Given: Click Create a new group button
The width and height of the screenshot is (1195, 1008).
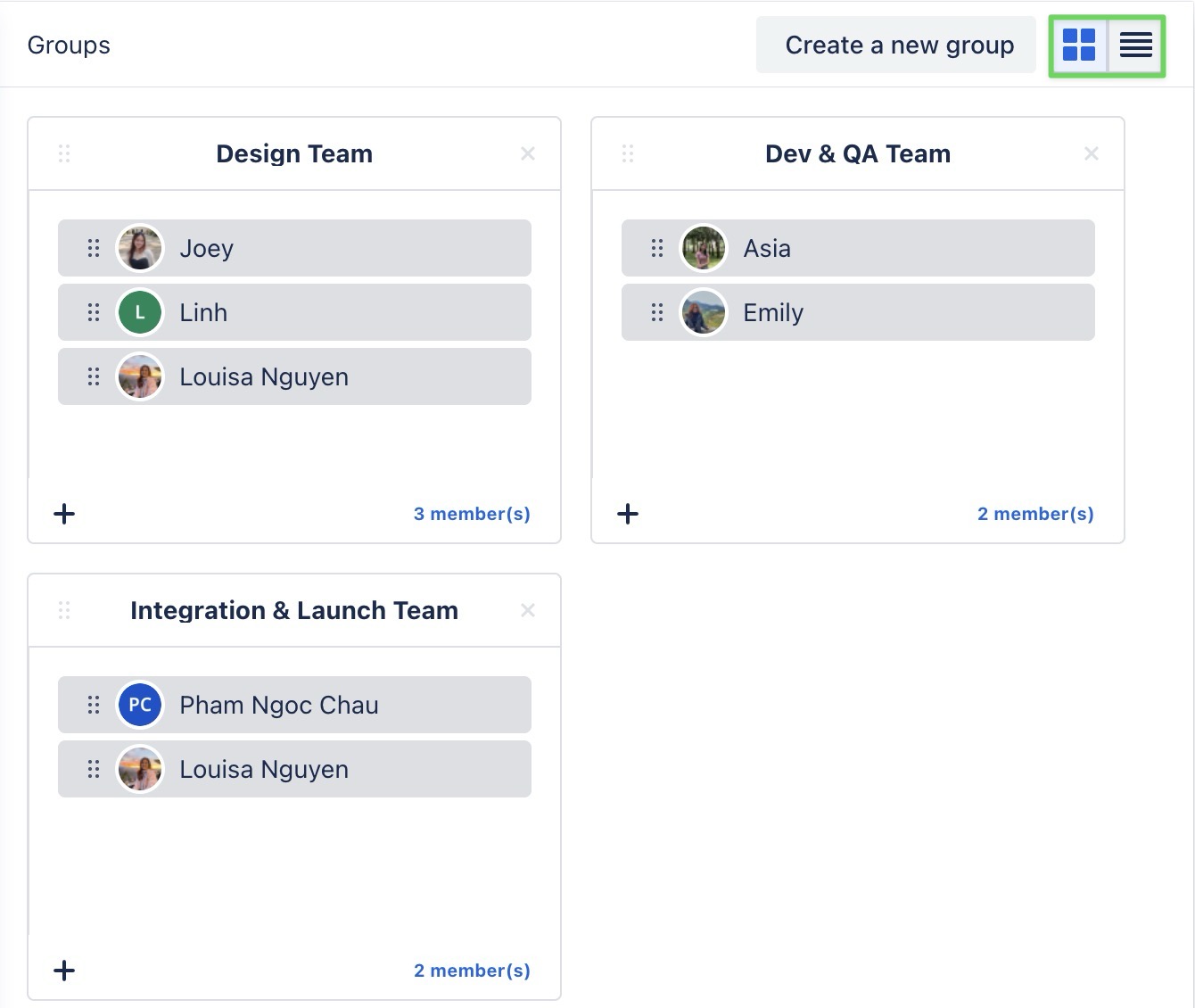Looking at the screenshot, I should pos(899,45).
